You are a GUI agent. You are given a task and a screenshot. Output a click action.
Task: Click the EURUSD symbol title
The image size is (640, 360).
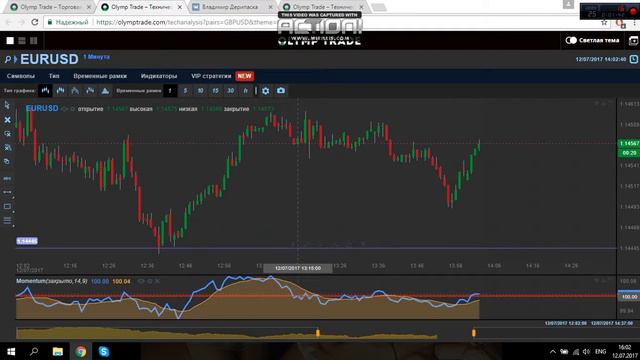click(x=49, y=59)
